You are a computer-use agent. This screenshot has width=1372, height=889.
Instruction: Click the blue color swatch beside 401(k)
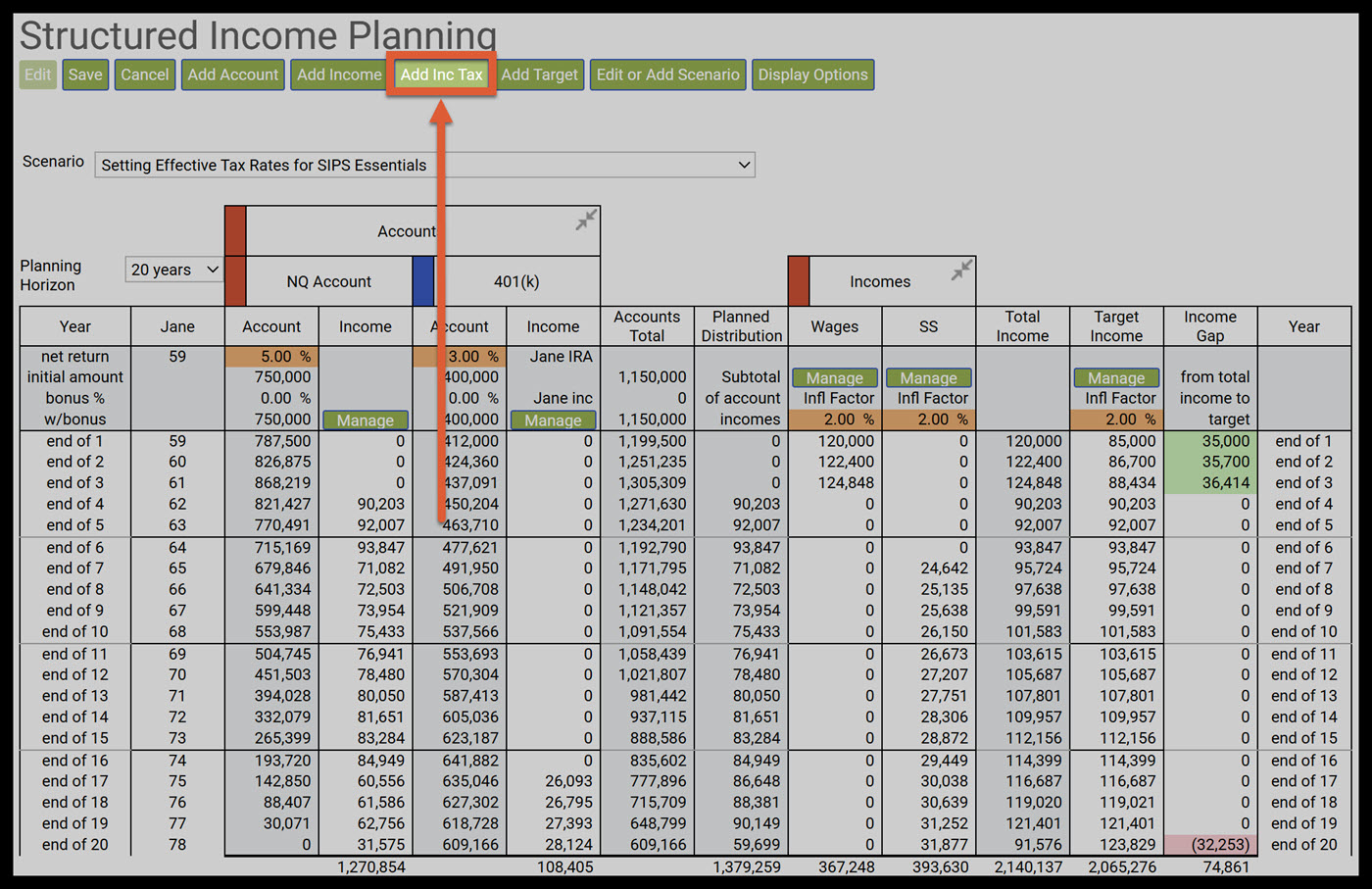(x=423, y=281)
